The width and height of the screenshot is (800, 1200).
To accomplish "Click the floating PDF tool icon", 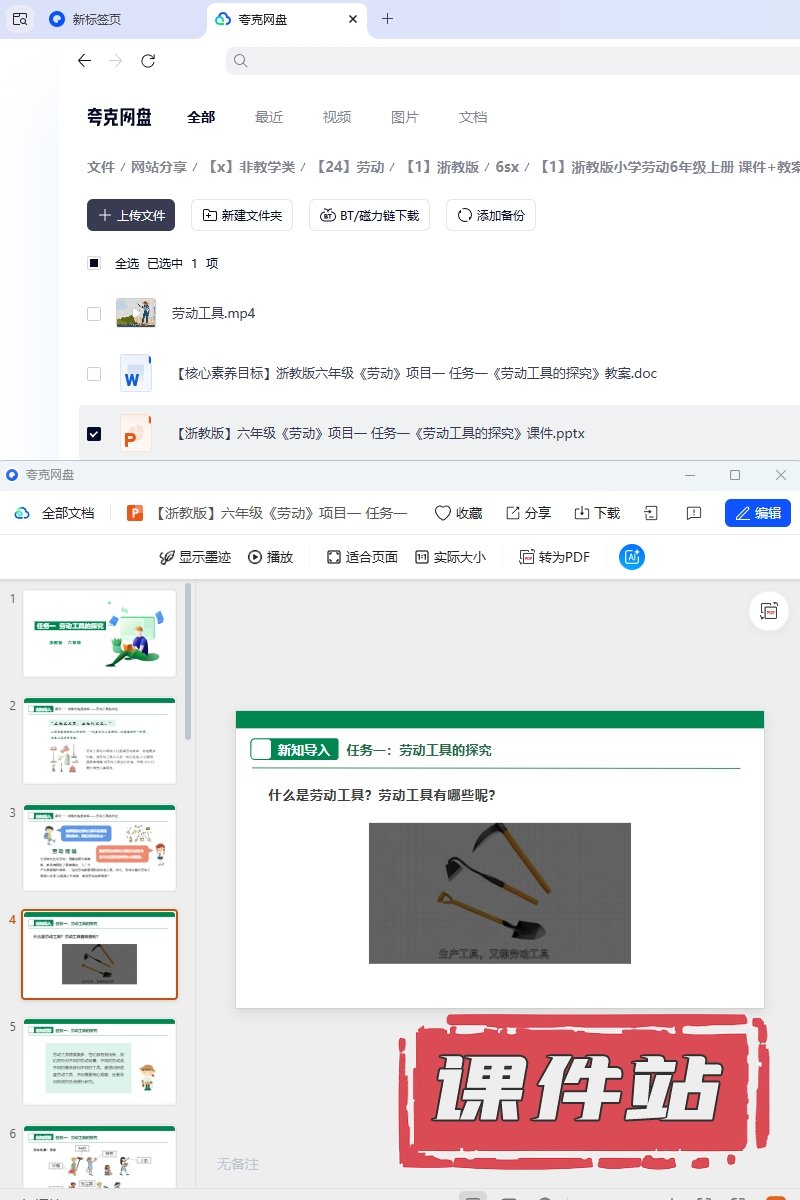I will tap(769, 611).
